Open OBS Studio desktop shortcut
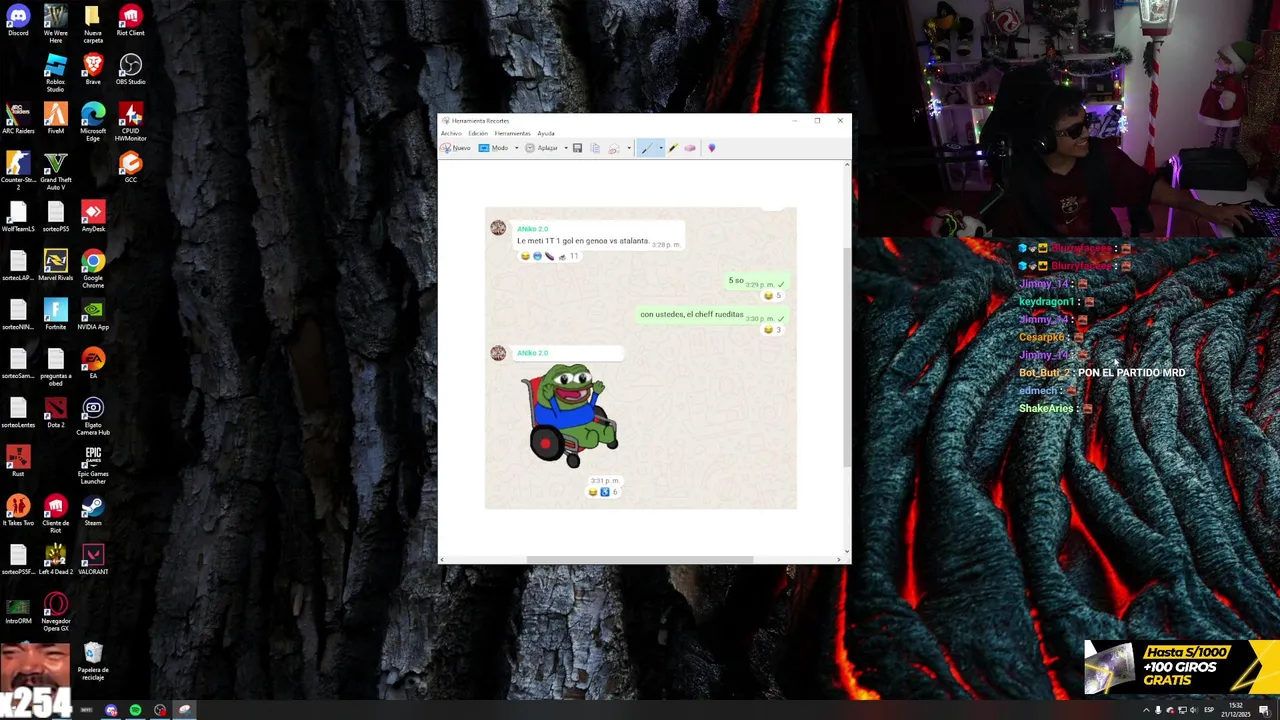Screen dimensions: 1280x720 [130, 70]
